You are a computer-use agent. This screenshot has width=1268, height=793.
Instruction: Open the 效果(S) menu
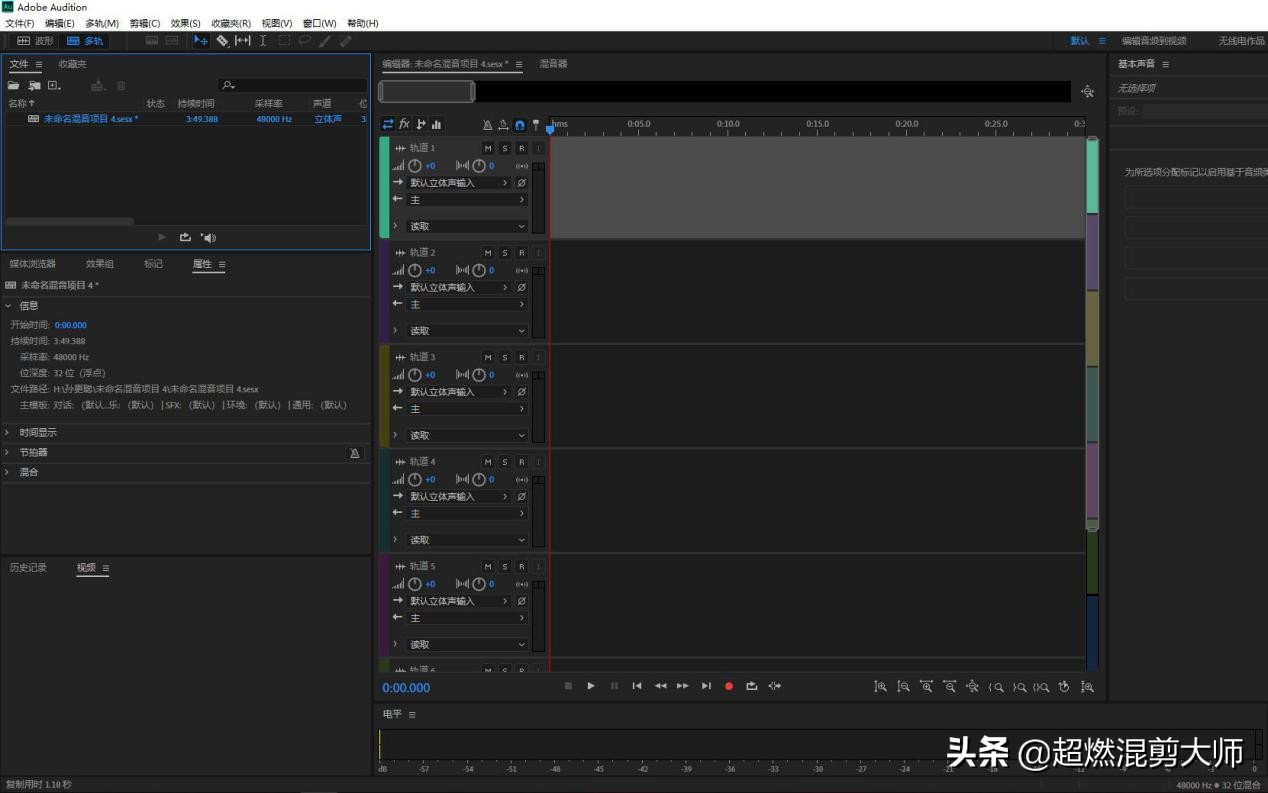pos(185,23)
